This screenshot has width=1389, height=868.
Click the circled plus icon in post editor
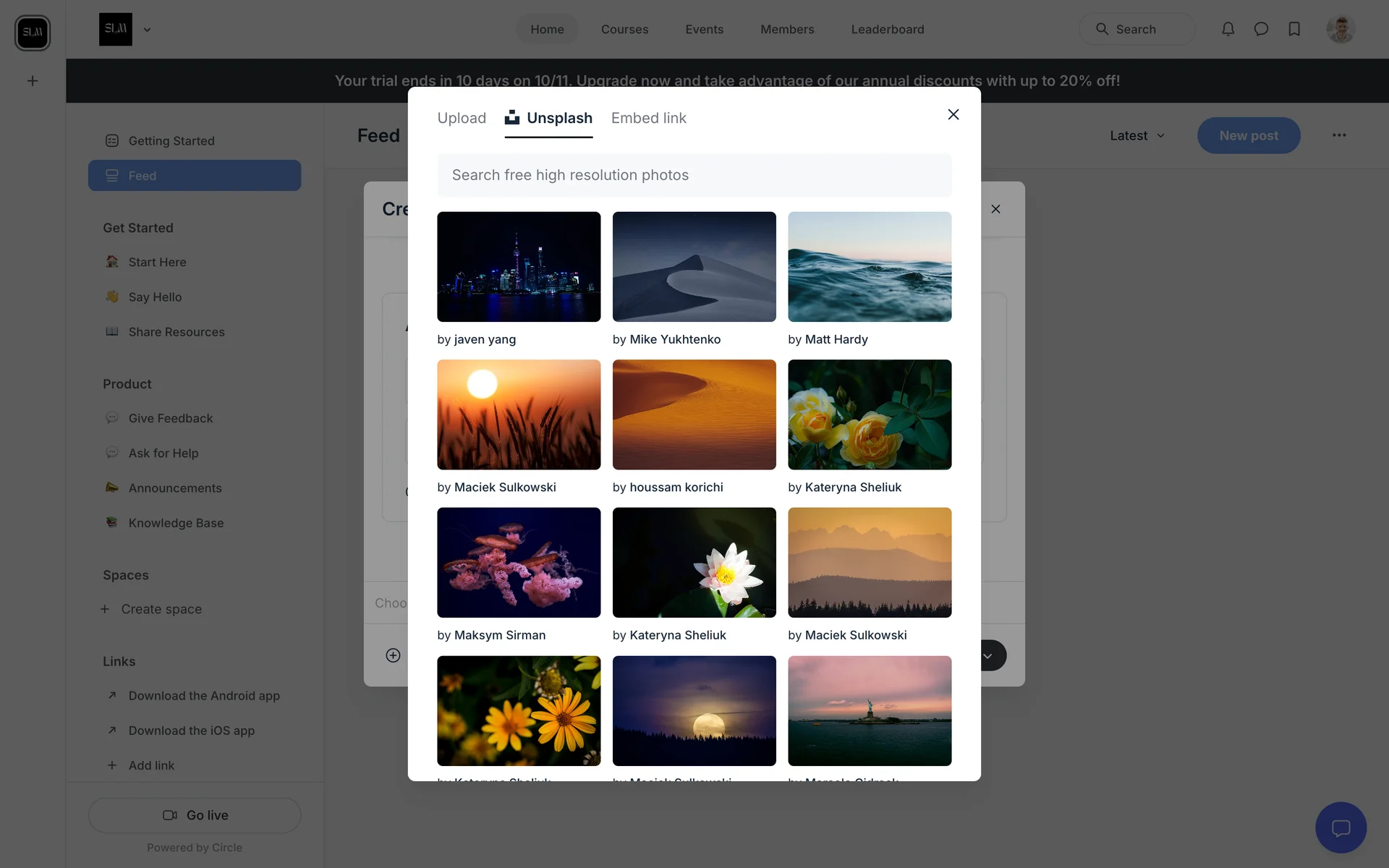(x=393, y=655)
